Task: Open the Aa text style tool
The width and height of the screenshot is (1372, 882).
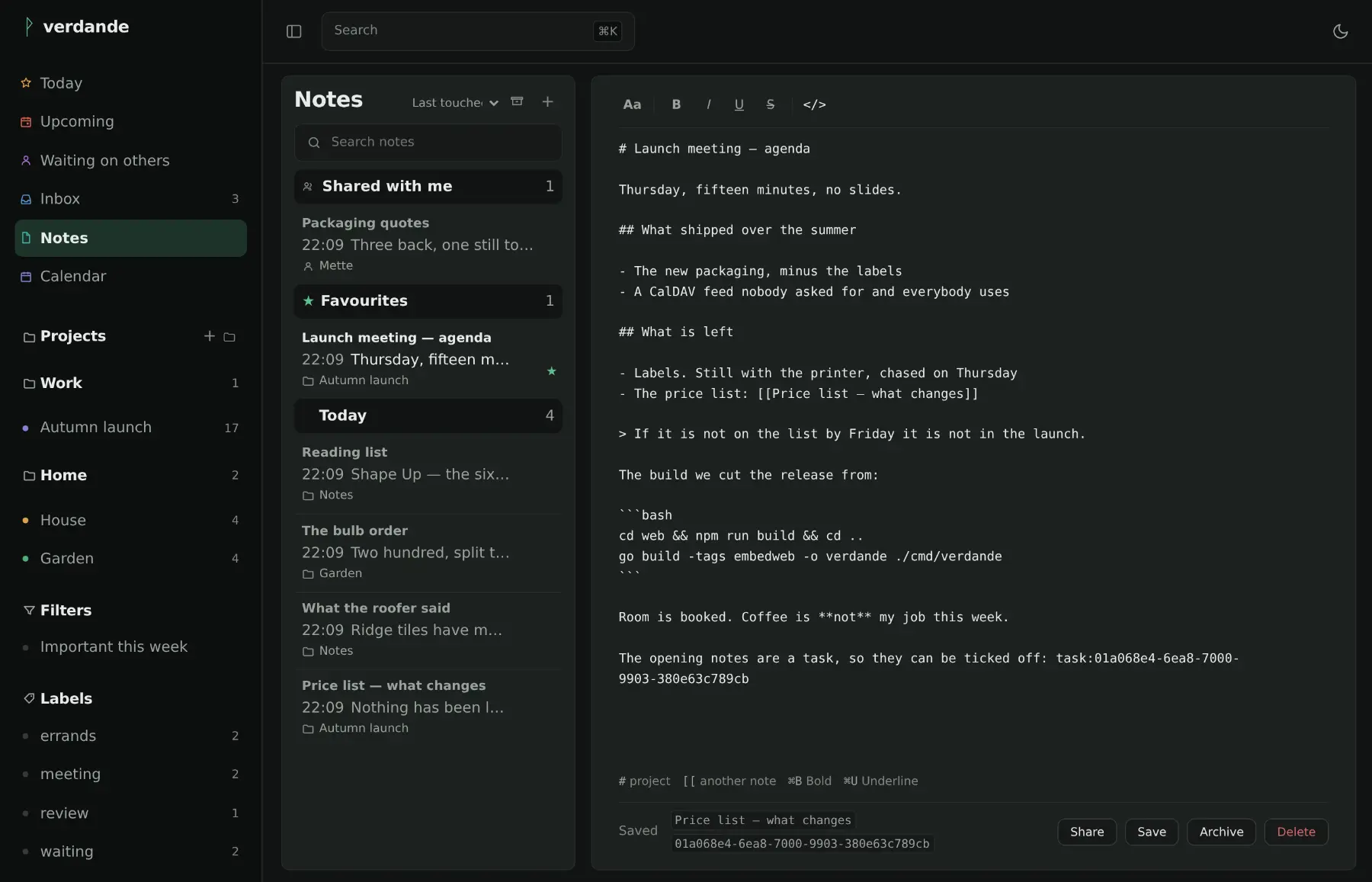Action: (632, 104)
